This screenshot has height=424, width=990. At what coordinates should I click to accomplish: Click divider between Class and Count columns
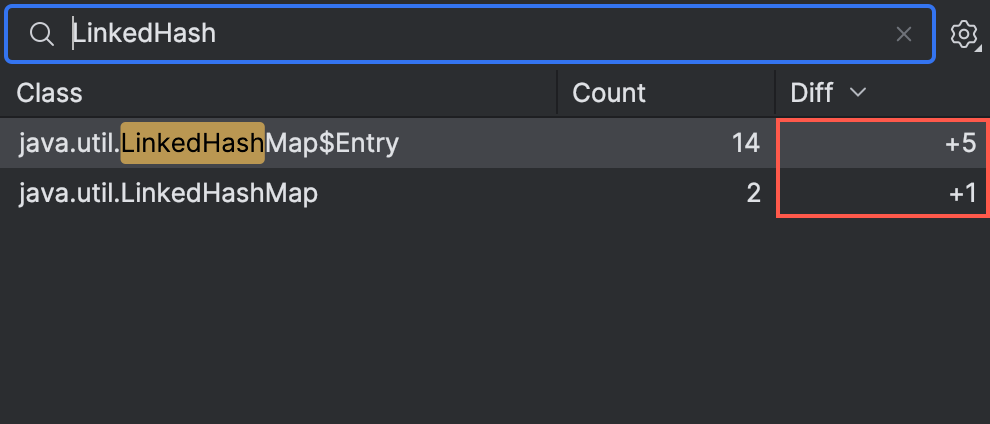(x=557, y=93)
